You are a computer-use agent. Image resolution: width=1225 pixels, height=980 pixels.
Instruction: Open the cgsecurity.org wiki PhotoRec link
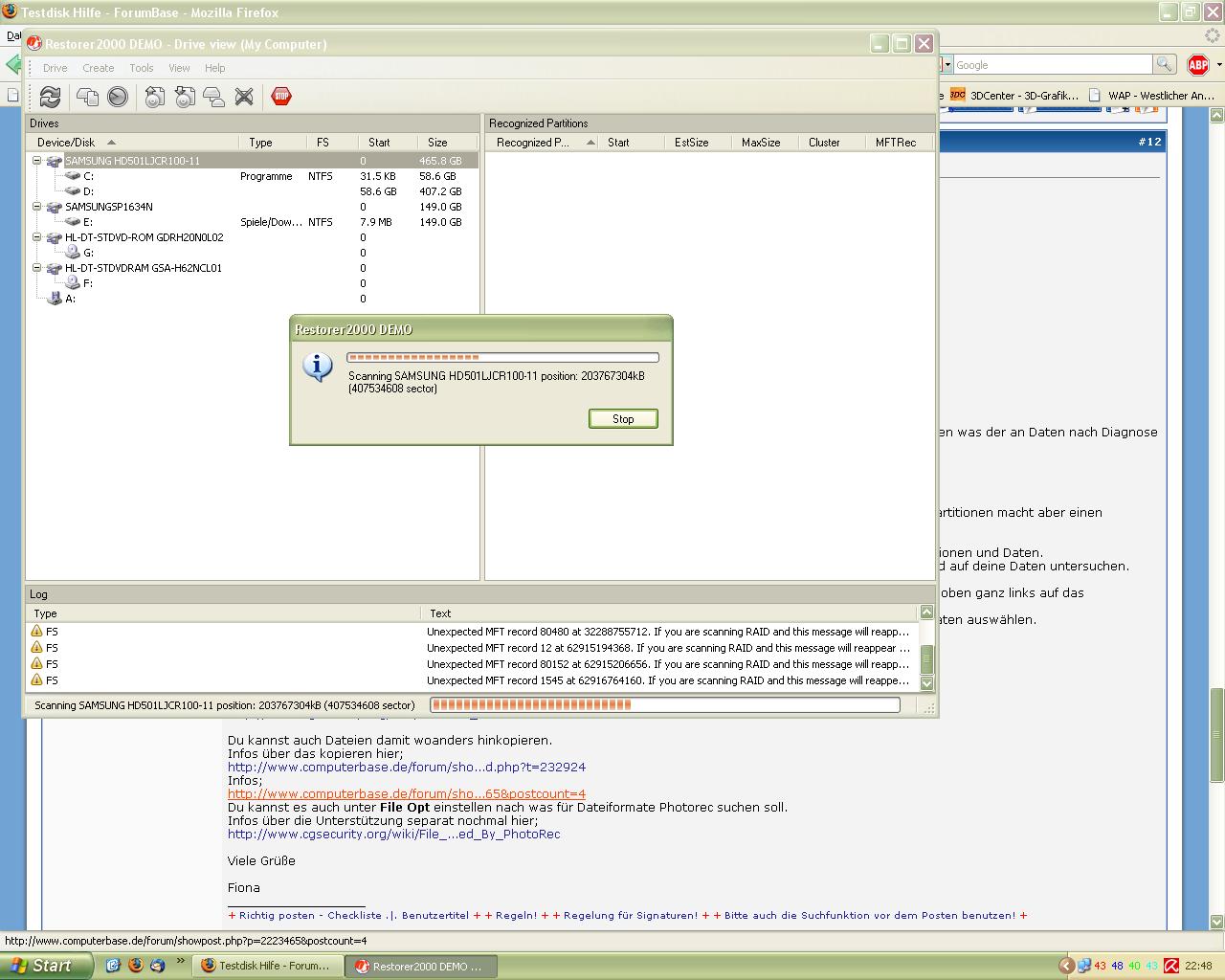[x=394, y=834]
